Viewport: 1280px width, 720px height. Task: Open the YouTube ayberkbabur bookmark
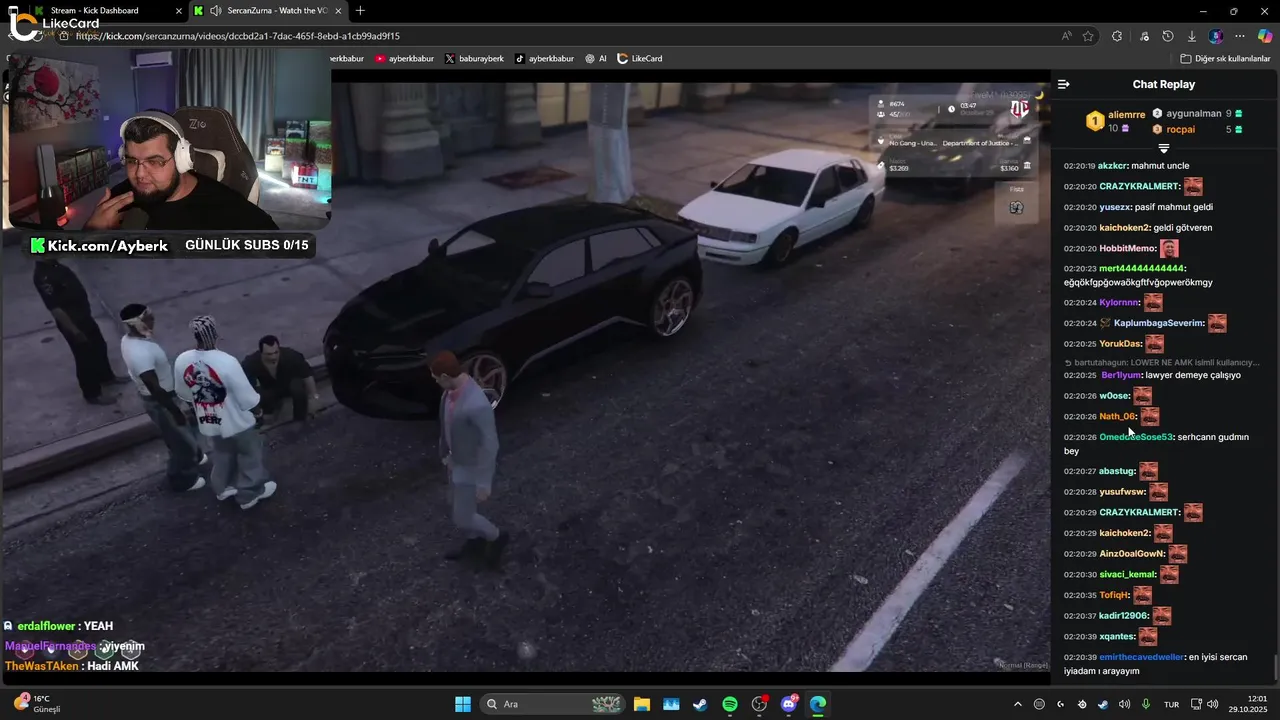click(405, 59)
